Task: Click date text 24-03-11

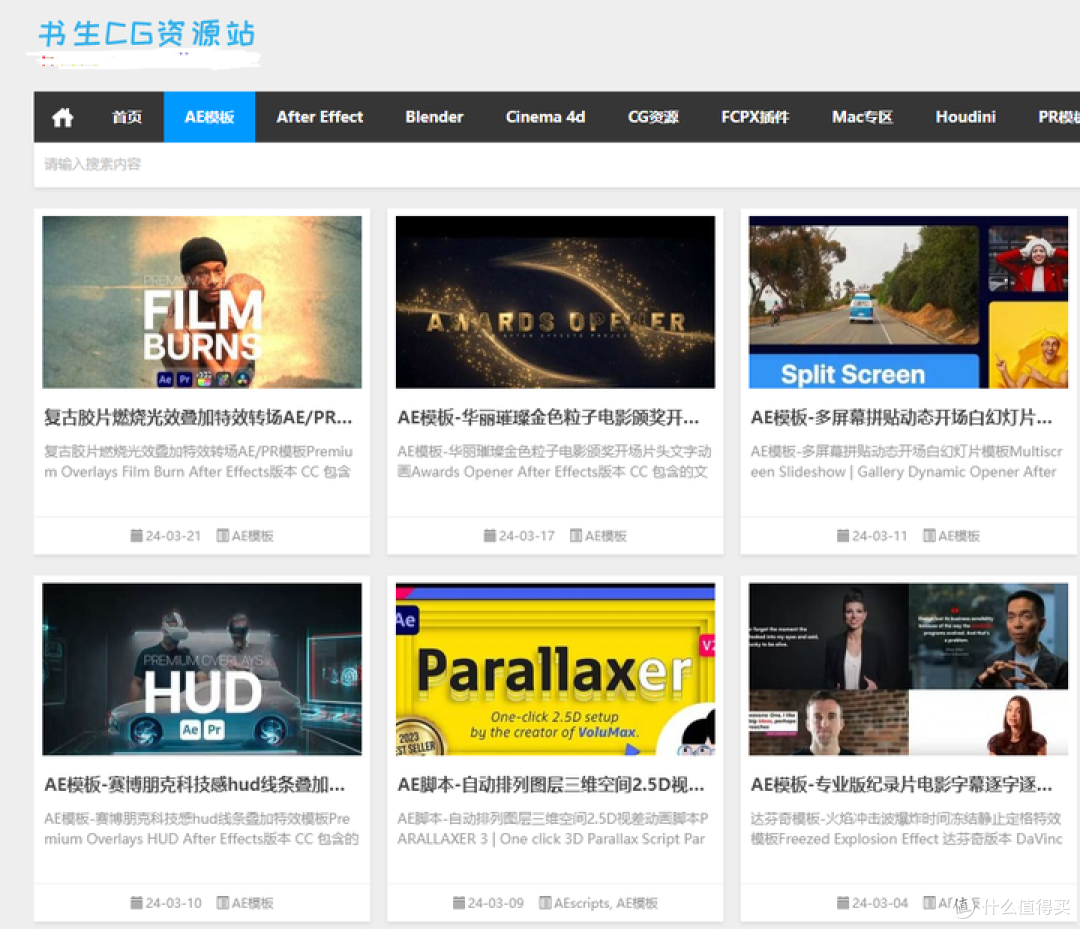Action: click(x=880, y=536)
